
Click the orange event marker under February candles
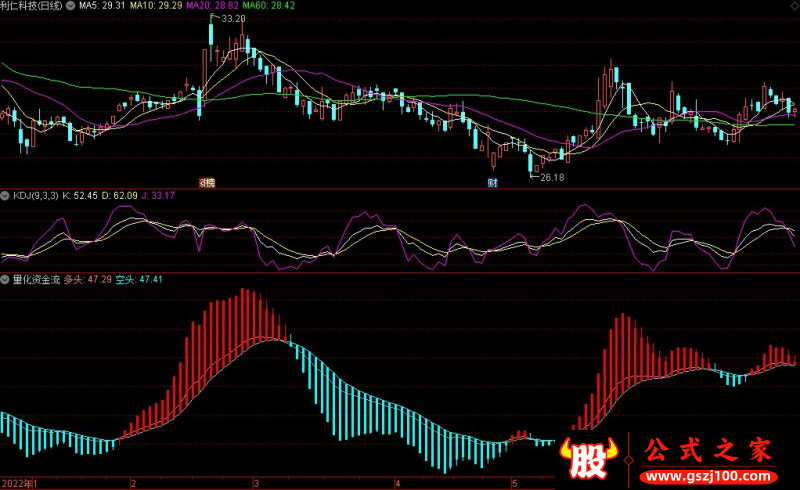(x=207, y=183)
